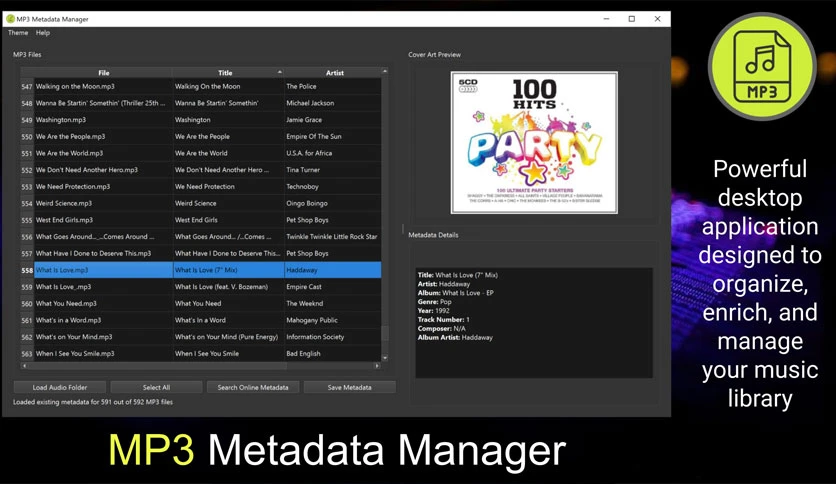
Task: Click artist Jamie Grace
Action: click(304, 120)
